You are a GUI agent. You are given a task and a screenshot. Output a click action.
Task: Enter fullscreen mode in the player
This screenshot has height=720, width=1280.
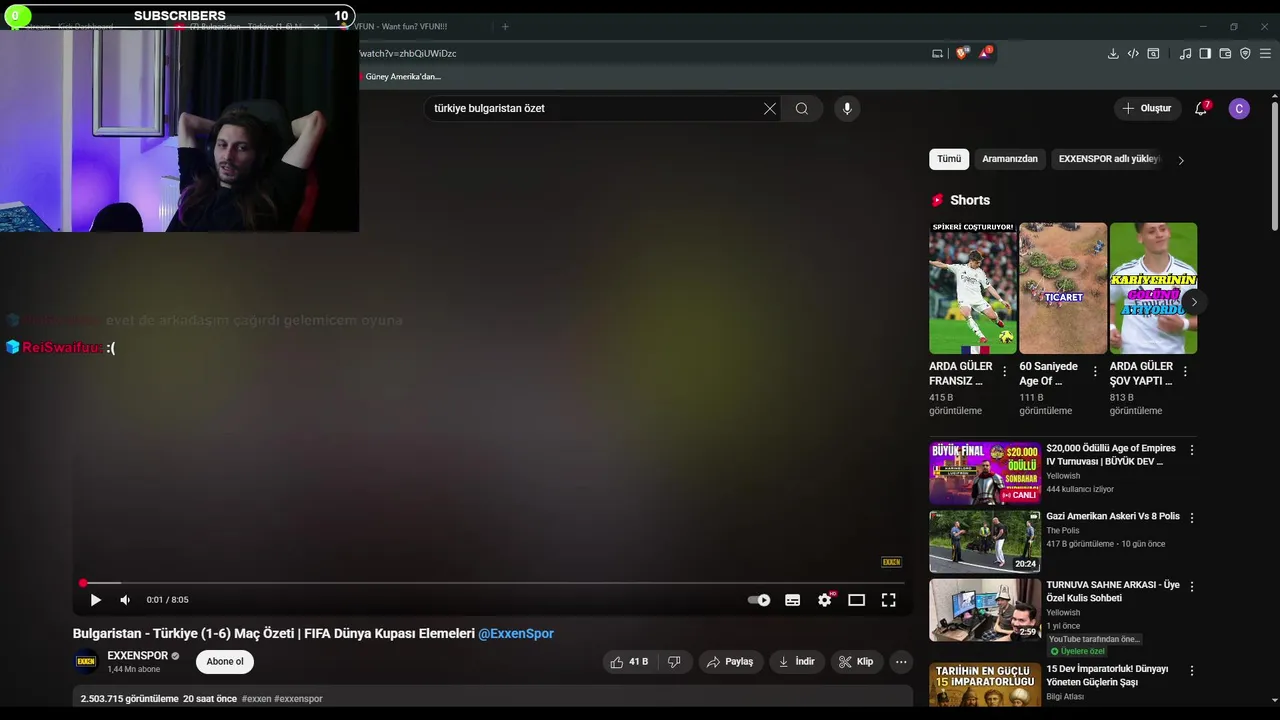click(888, 600)
